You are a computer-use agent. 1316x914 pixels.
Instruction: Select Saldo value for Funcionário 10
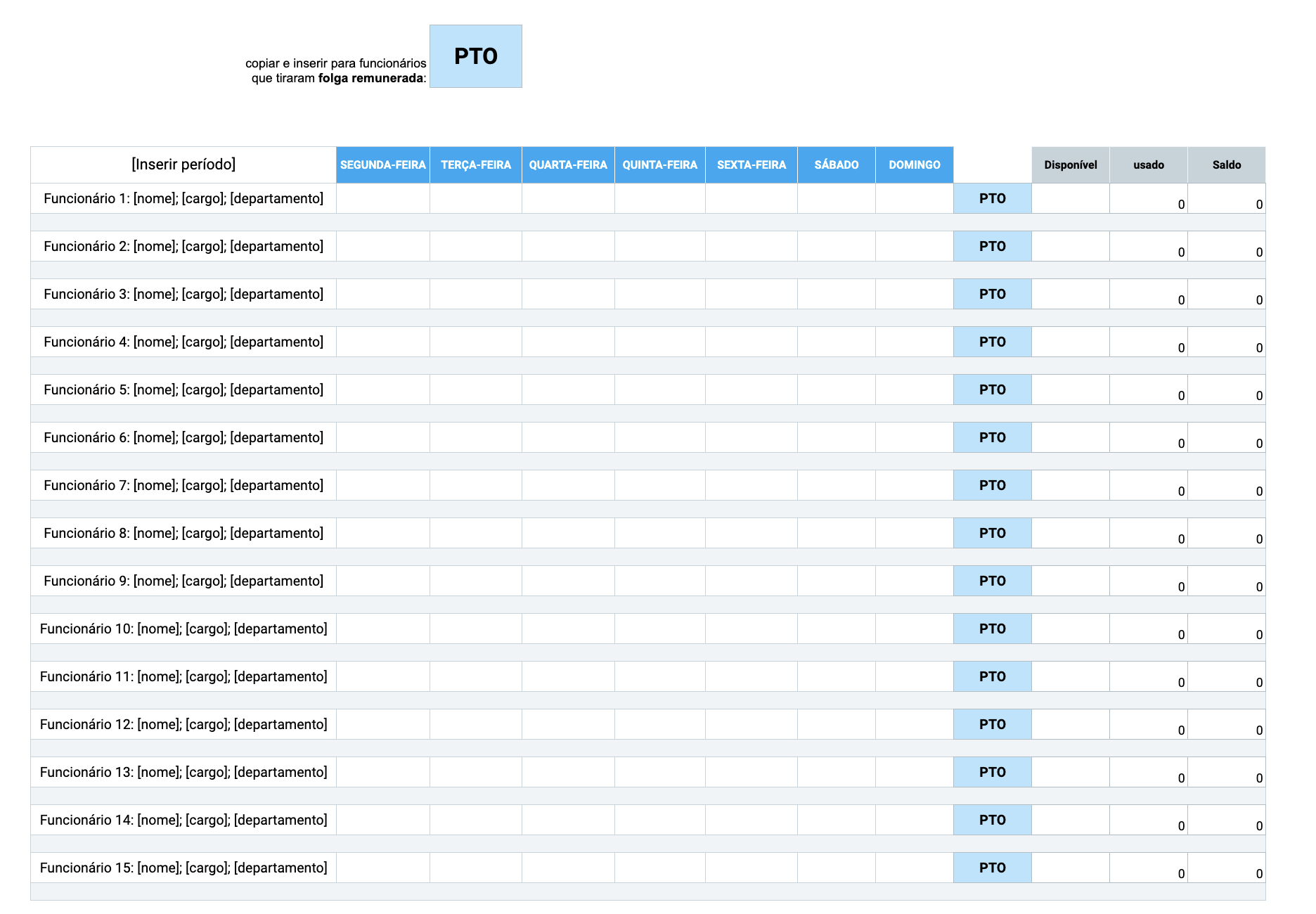[1227, 629]
